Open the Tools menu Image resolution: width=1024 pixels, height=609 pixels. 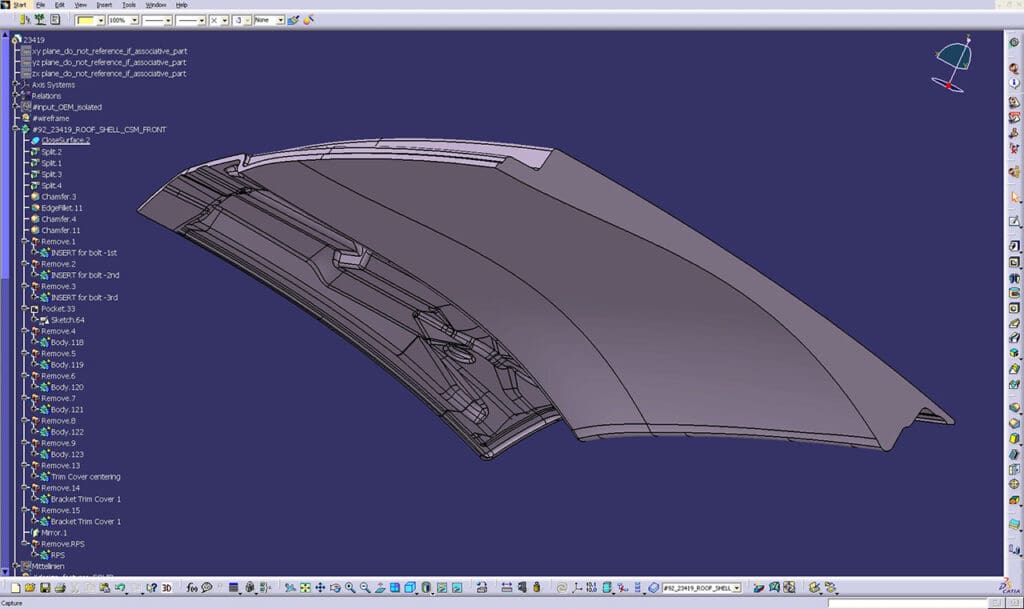coord(129,5)
